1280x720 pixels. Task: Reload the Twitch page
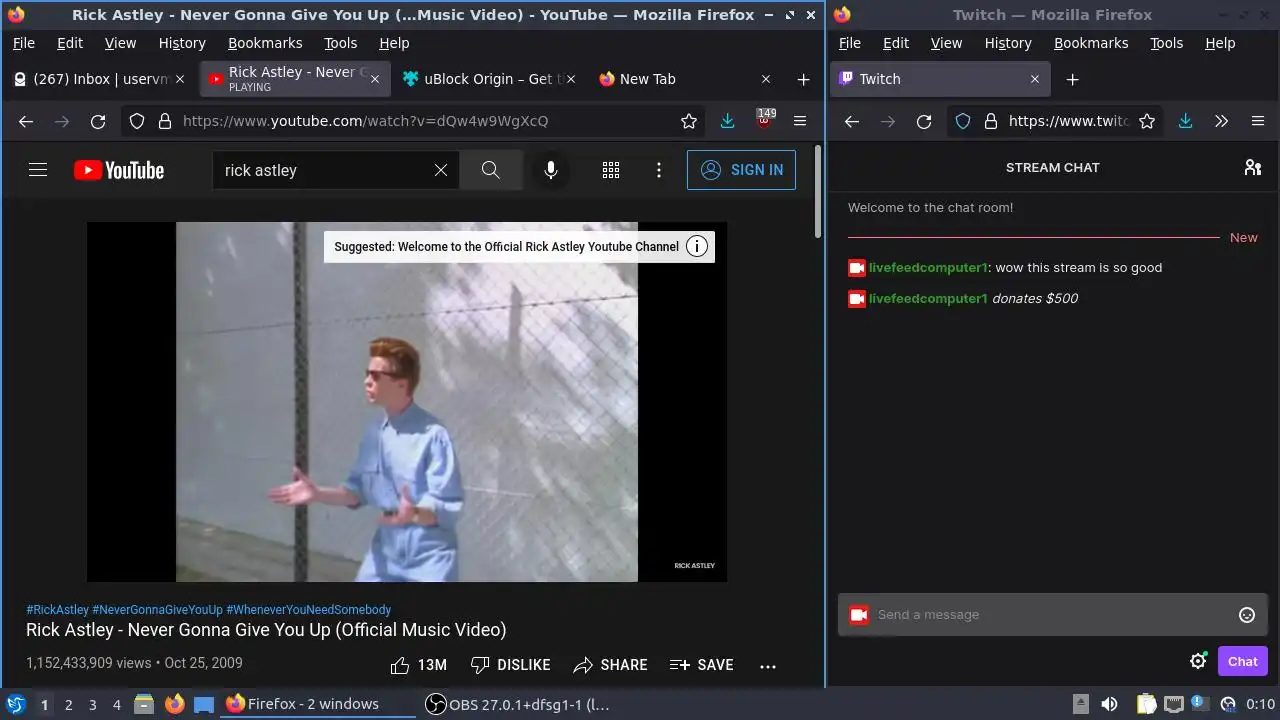[924, 121]
